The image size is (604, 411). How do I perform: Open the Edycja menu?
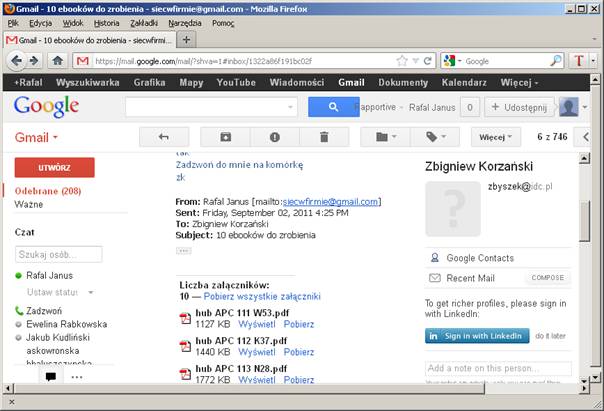(x=40, y=23)
